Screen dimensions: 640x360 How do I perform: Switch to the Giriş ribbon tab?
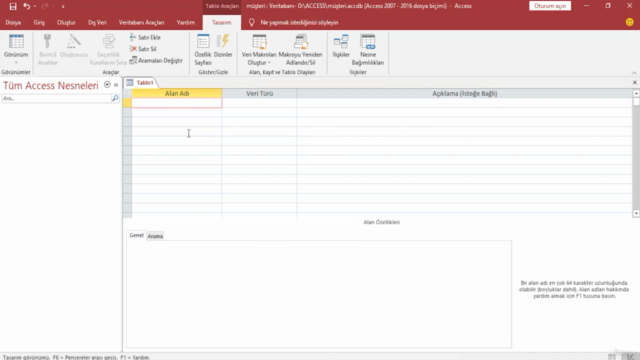pos(39,22)
